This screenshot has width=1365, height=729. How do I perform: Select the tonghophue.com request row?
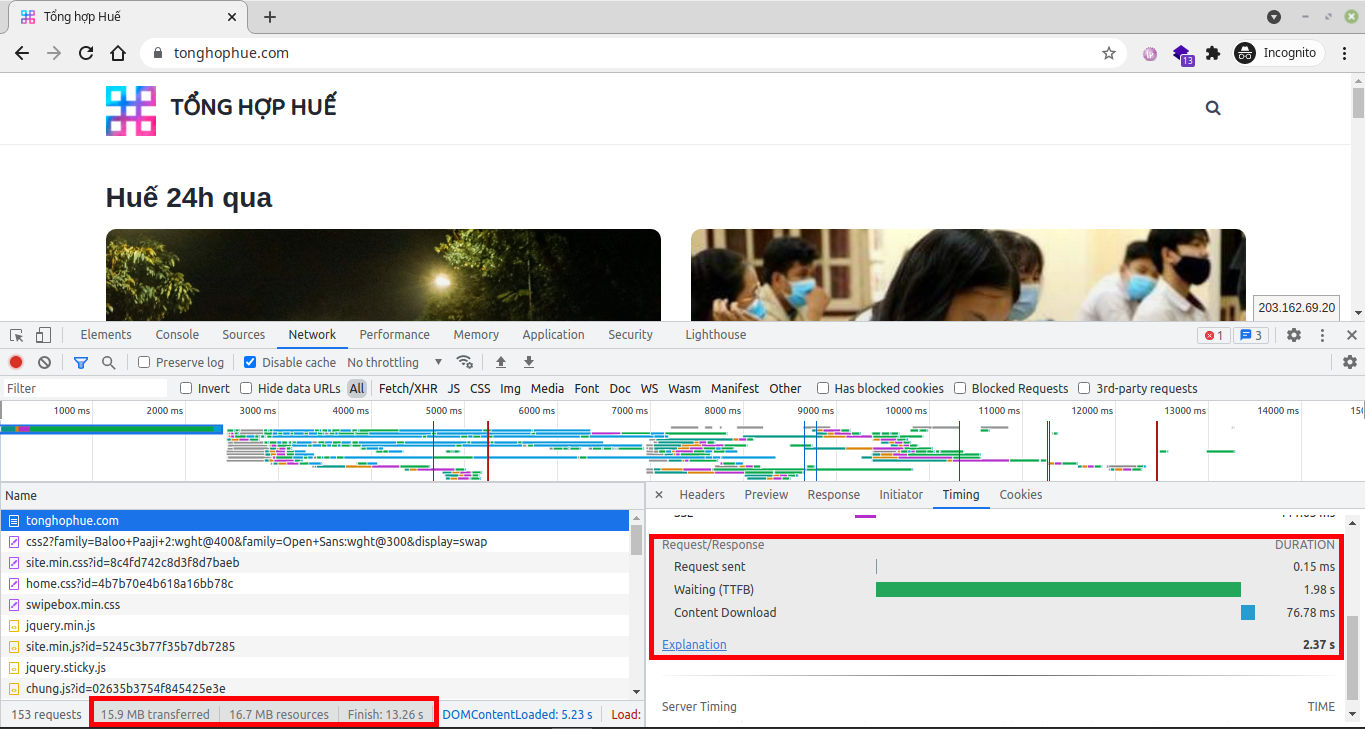pyautogui.click(x=316, y=520)
